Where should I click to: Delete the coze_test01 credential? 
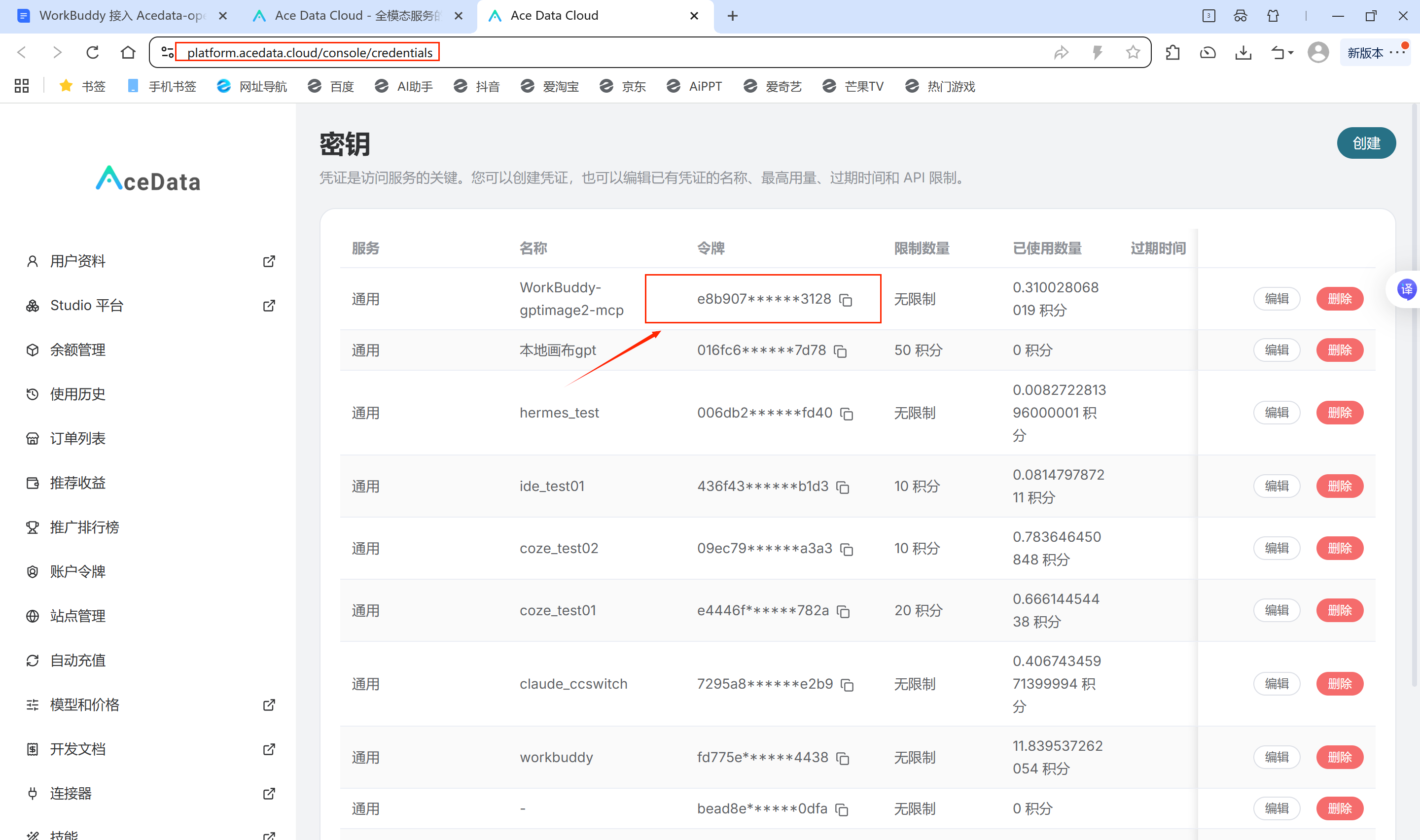click(1339, 610)
